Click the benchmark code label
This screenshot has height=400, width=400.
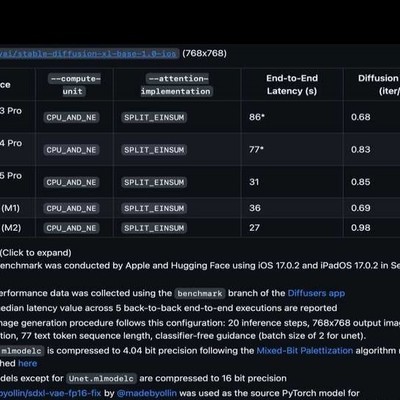[200, 293]
